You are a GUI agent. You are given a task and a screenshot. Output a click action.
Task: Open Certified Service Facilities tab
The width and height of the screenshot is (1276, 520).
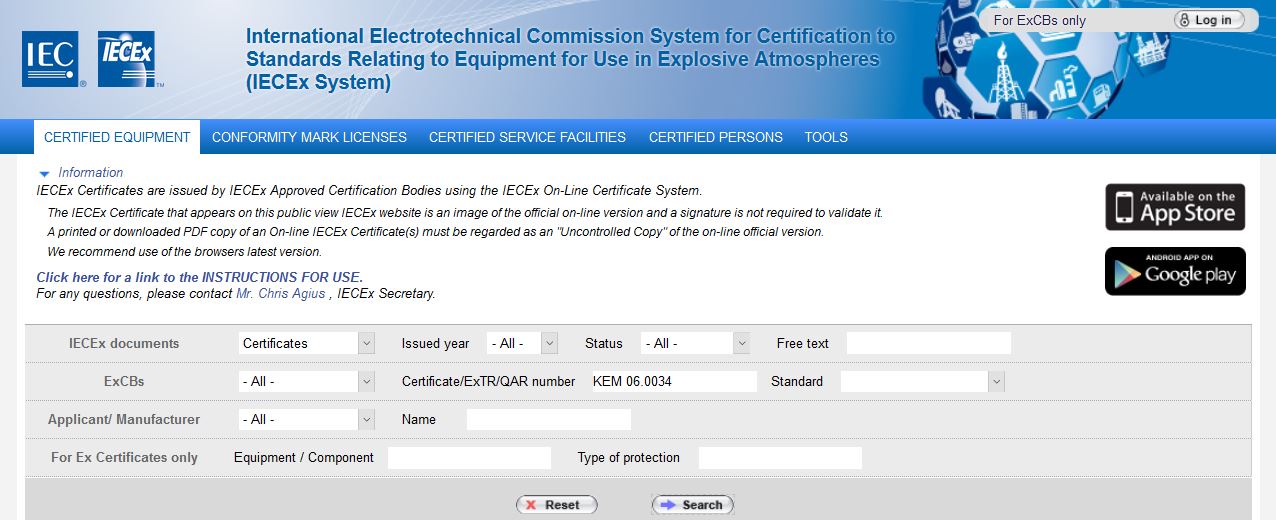pyautogui.click(x=527, y=137)
